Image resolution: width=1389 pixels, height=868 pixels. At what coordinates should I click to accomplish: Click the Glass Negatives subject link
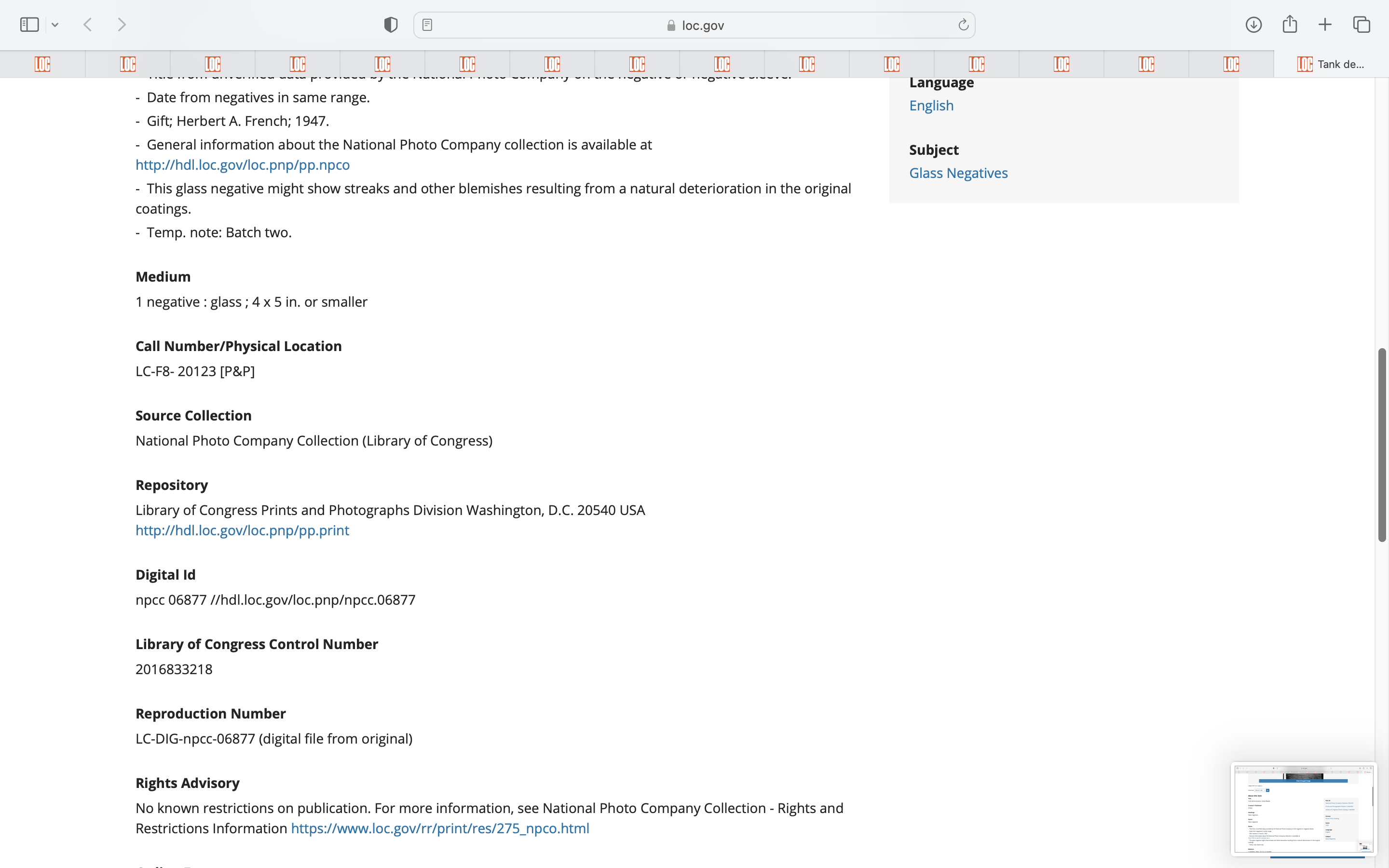click(958, 173)
